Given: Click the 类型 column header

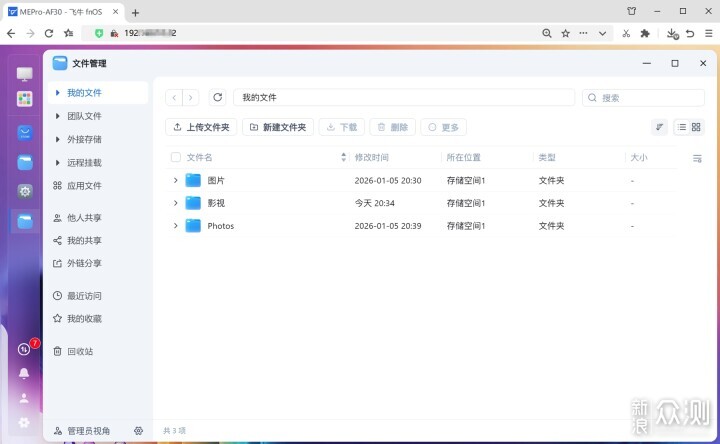Looking at the screenshot, I should (547, 157).
